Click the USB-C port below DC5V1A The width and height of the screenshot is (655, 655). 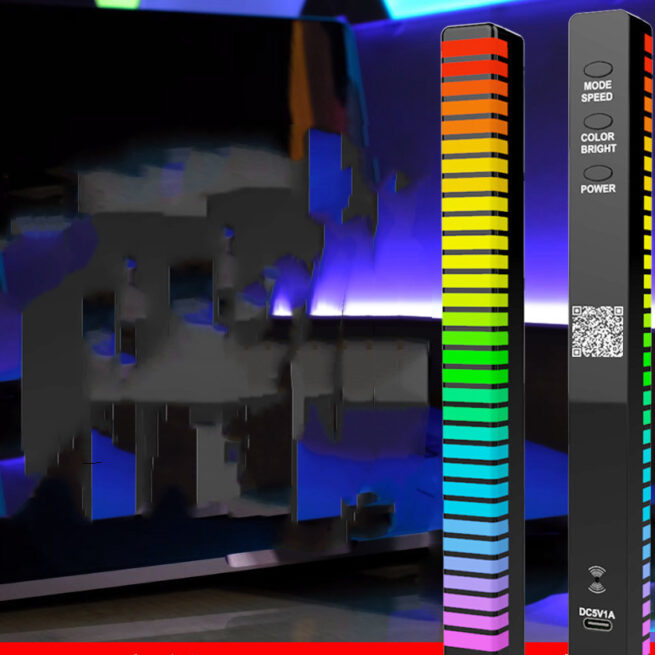pos(597,625)
